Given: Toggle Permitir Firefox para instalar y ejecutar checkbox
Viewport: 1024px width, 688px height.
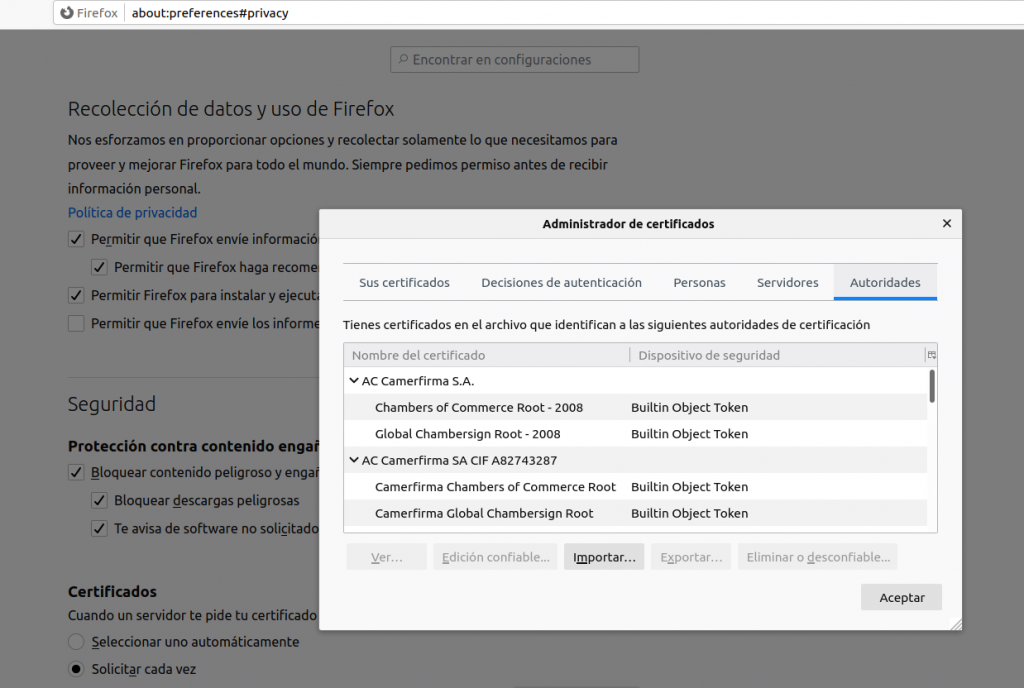Looking at the screenshot, I should point(76,295).
